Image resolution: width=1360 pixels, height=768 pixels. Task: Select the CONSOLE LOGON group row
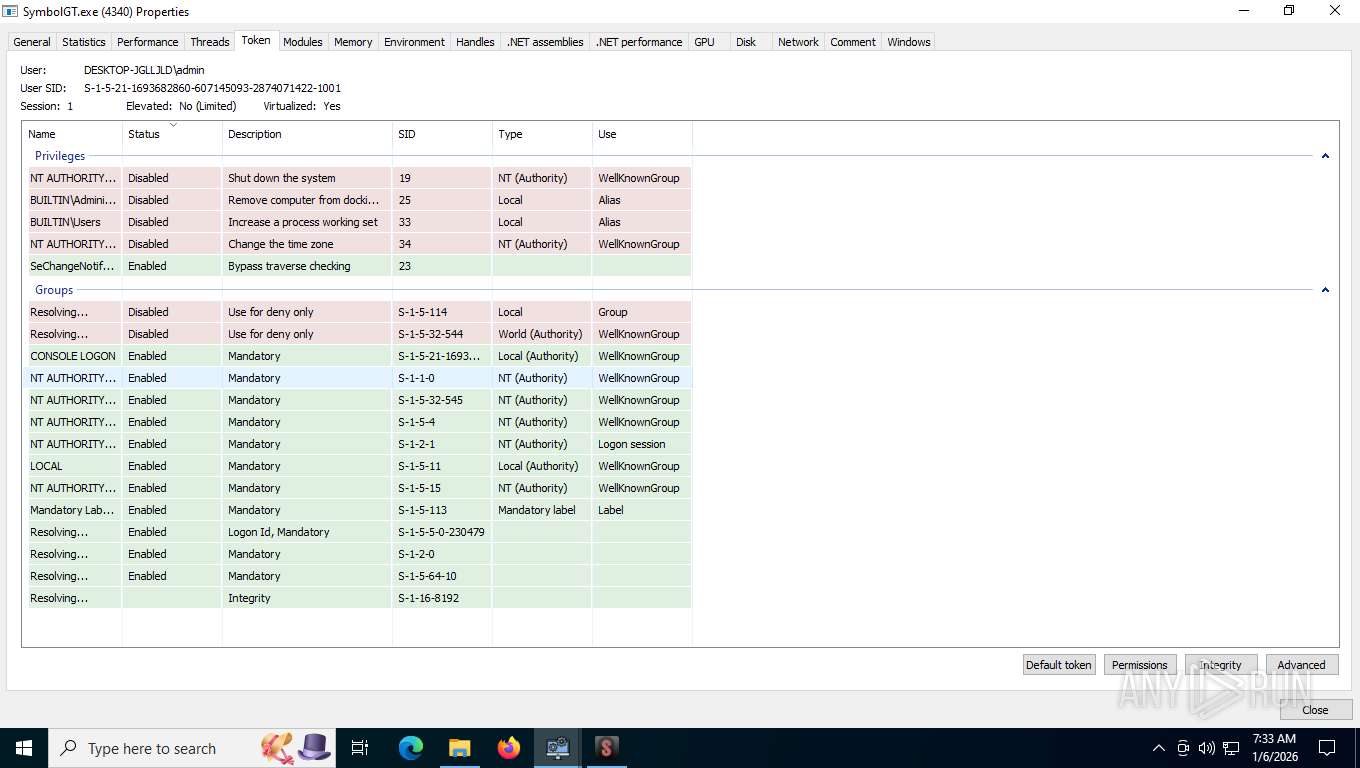pyautogui.click(x=357, y=356)
